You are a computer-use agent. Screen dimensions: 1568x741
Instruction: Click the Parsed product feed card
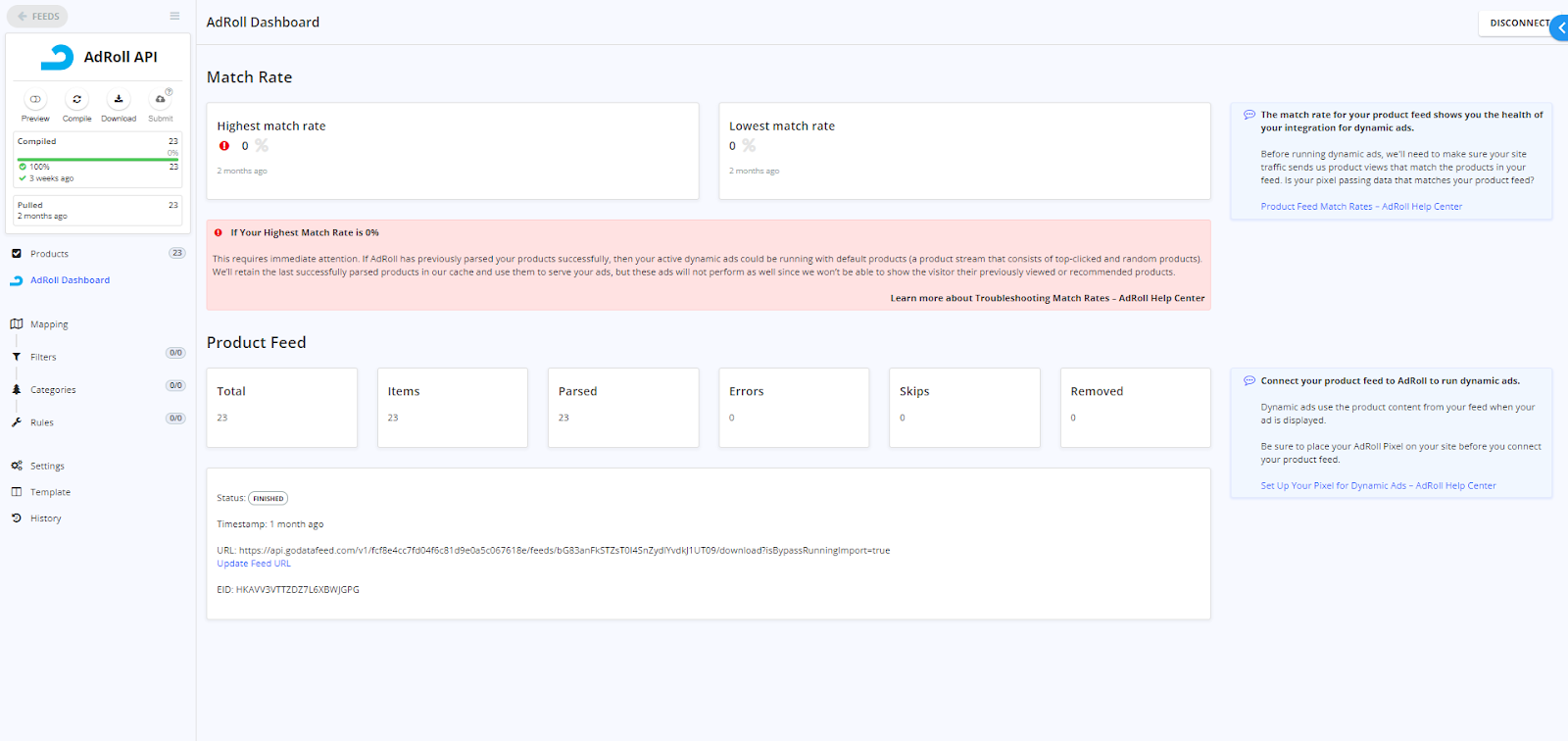(623, 408)
